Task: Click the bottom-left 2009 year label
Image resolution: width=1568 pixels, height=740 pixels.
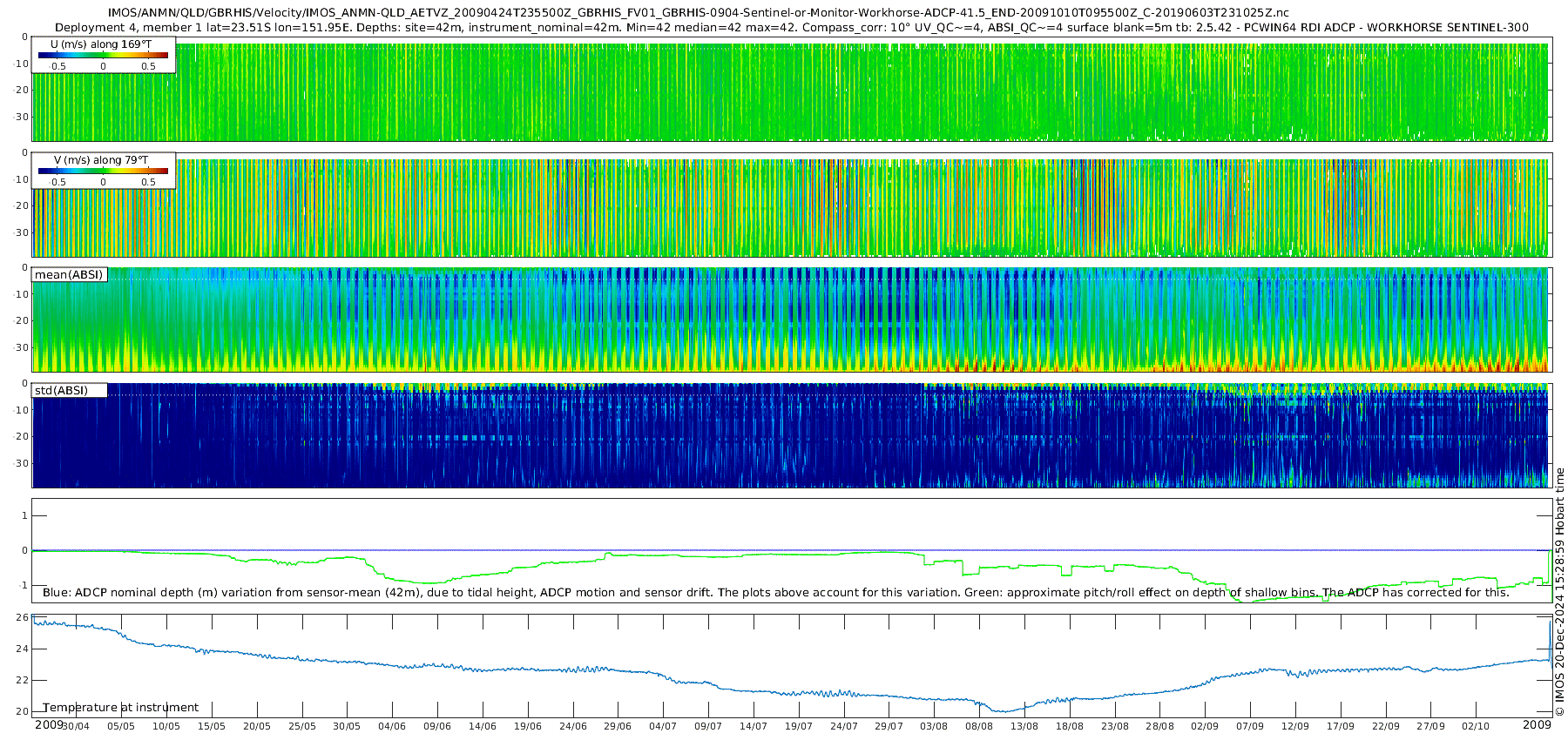Action: coord(49,725)
